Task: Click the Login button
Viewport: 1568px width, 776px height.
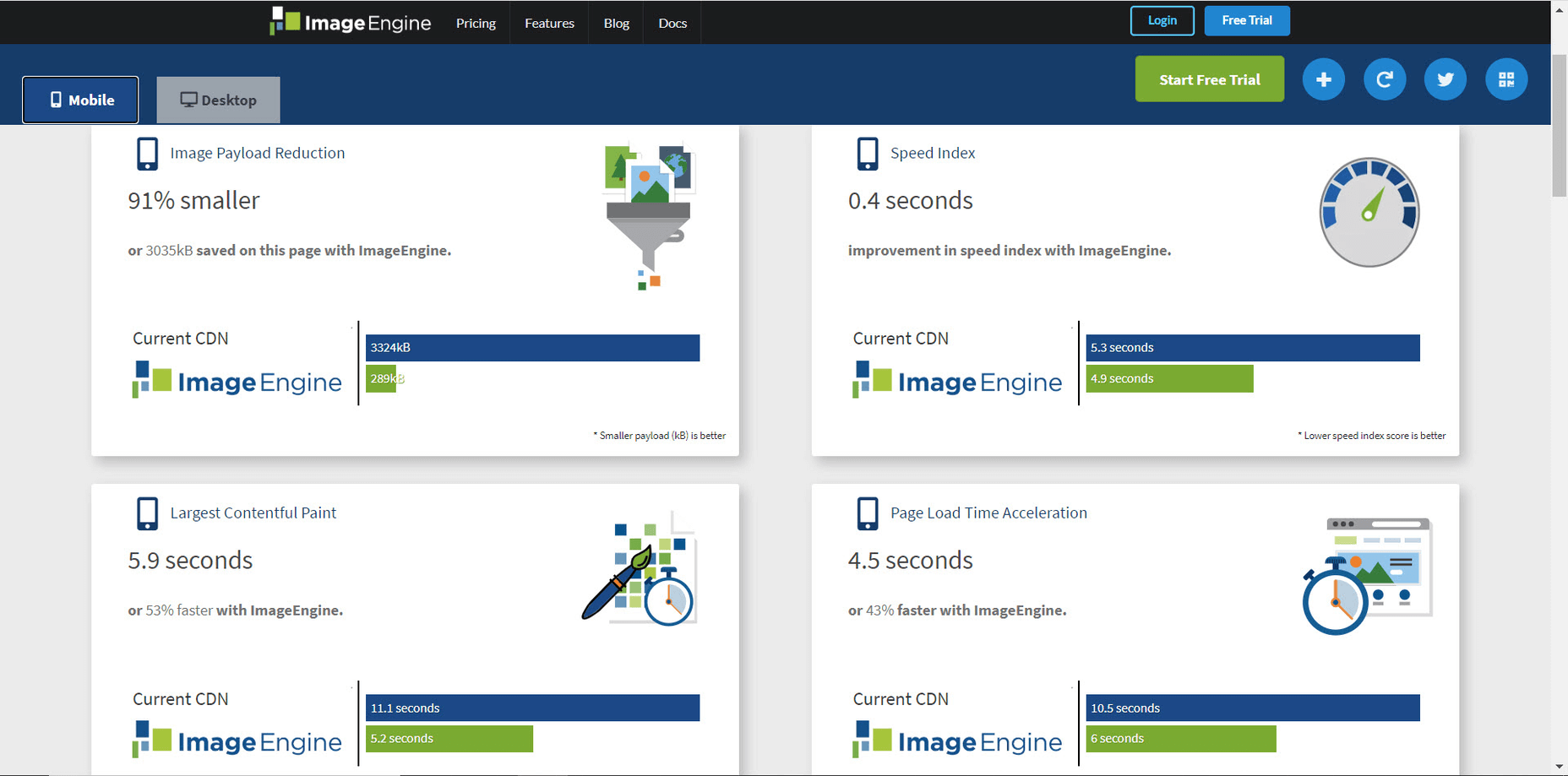Action: (1162, 20)
